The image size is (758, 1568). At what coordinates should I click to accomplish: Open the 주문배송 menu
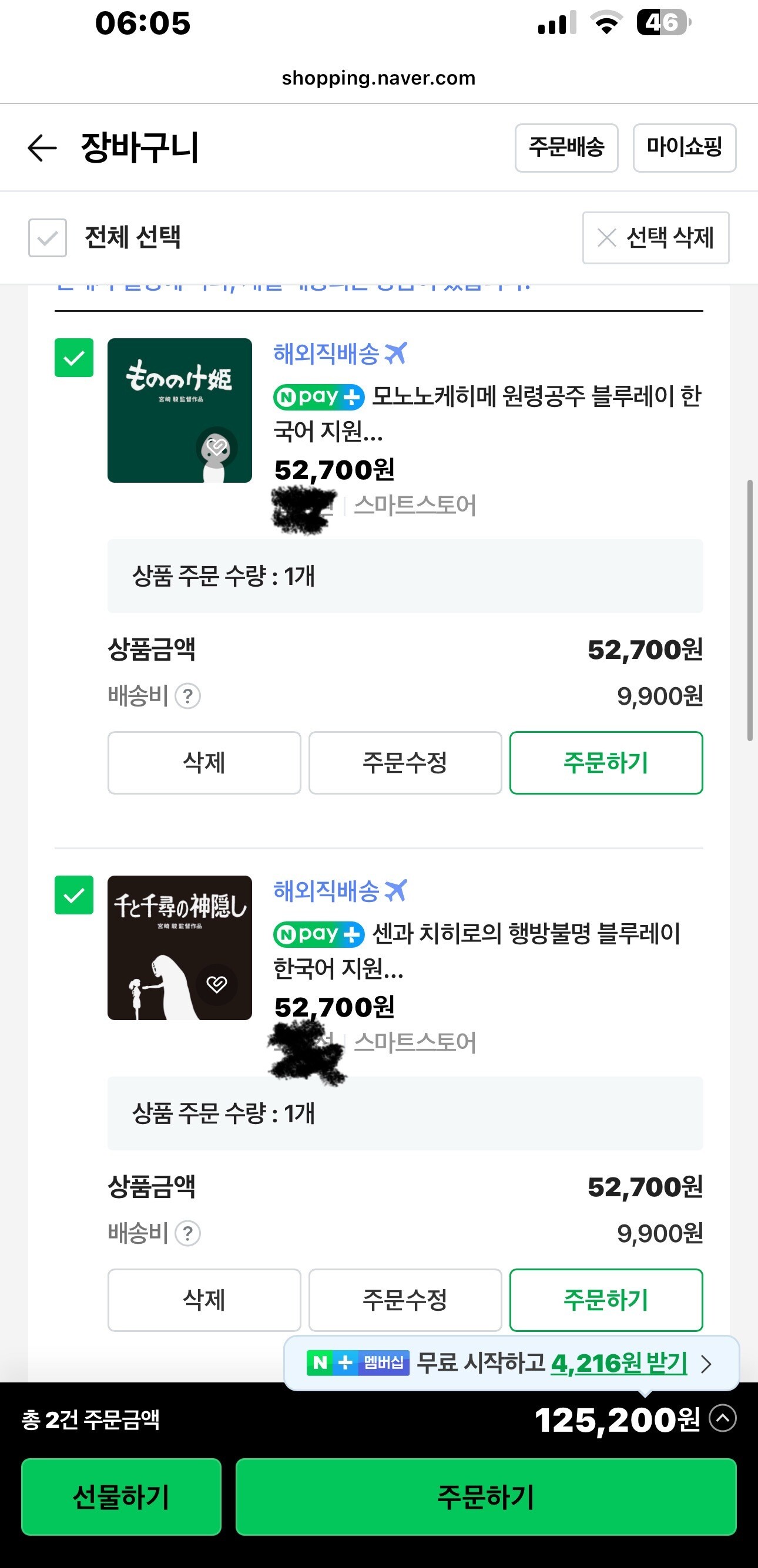tap(566, 148)
